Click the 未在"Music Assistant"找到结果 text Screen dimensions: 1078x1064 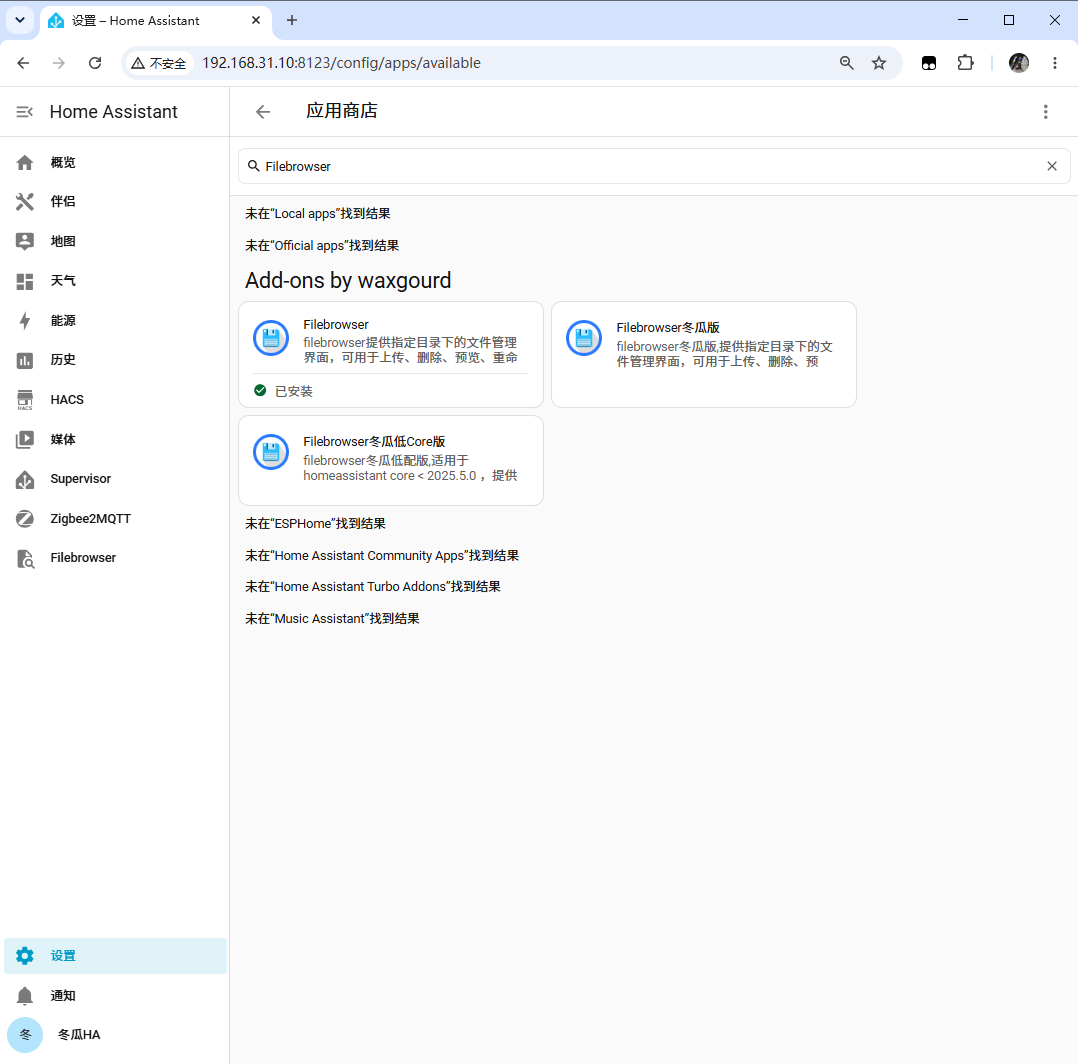[332, 619]
